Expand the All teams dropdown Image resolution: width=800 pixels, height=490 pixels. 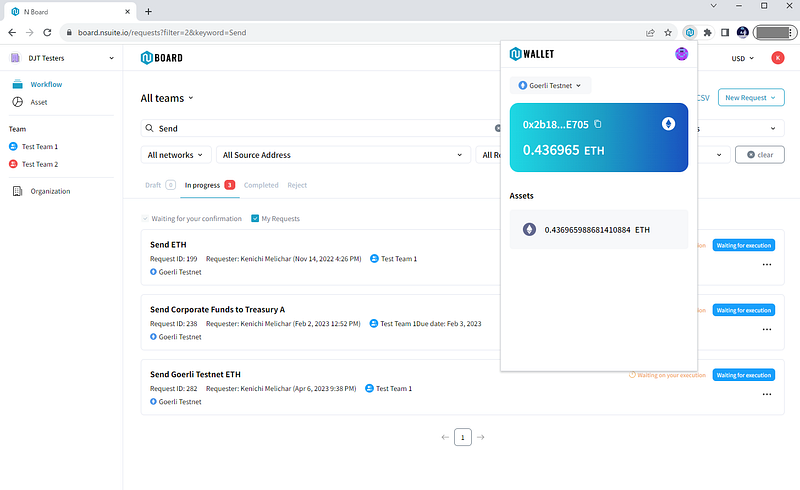167,98
